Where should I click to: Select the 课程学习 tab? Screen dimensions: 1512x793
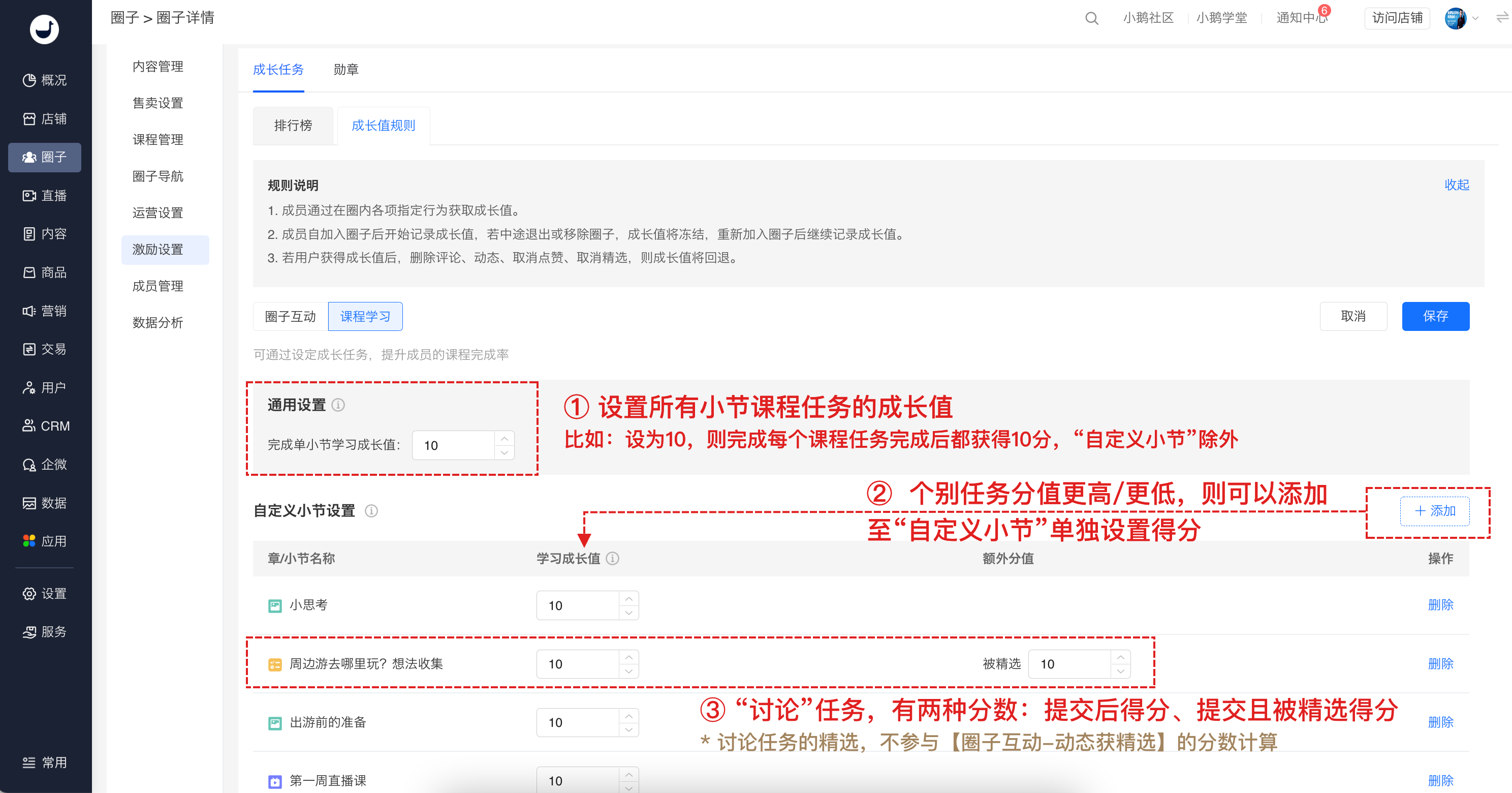(365, 316)
